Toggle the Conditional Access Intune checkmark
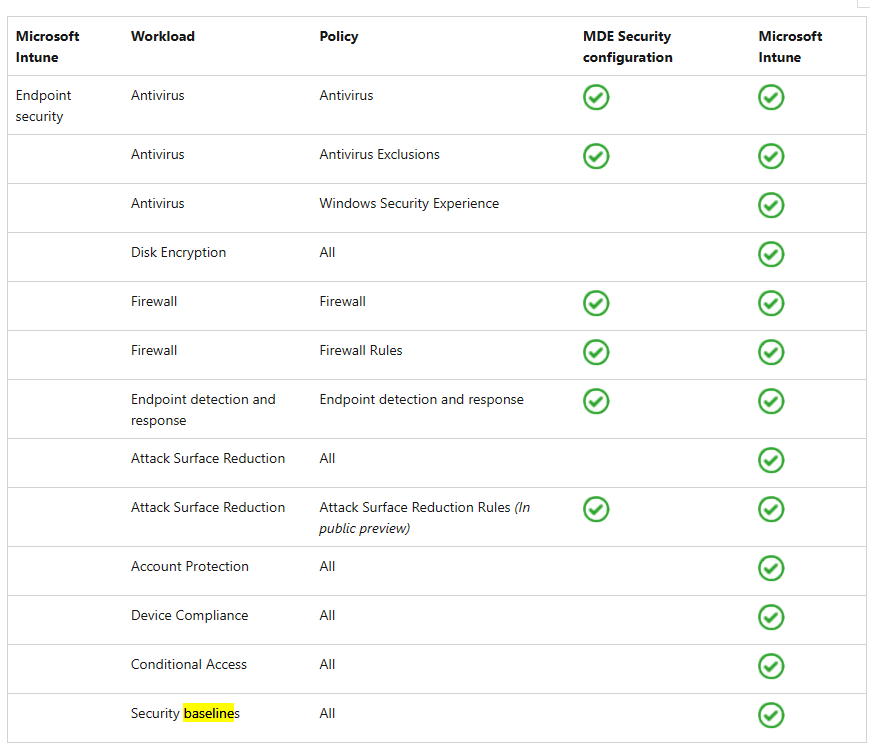The image size is (870, 755). [x=771, y=666]
